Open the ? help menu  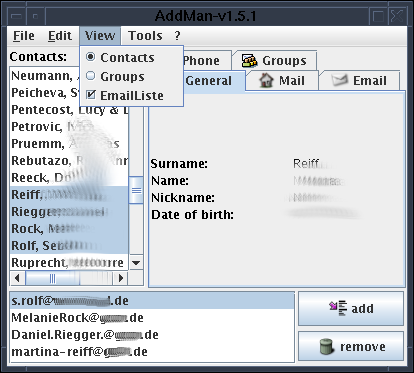[177, 36]
